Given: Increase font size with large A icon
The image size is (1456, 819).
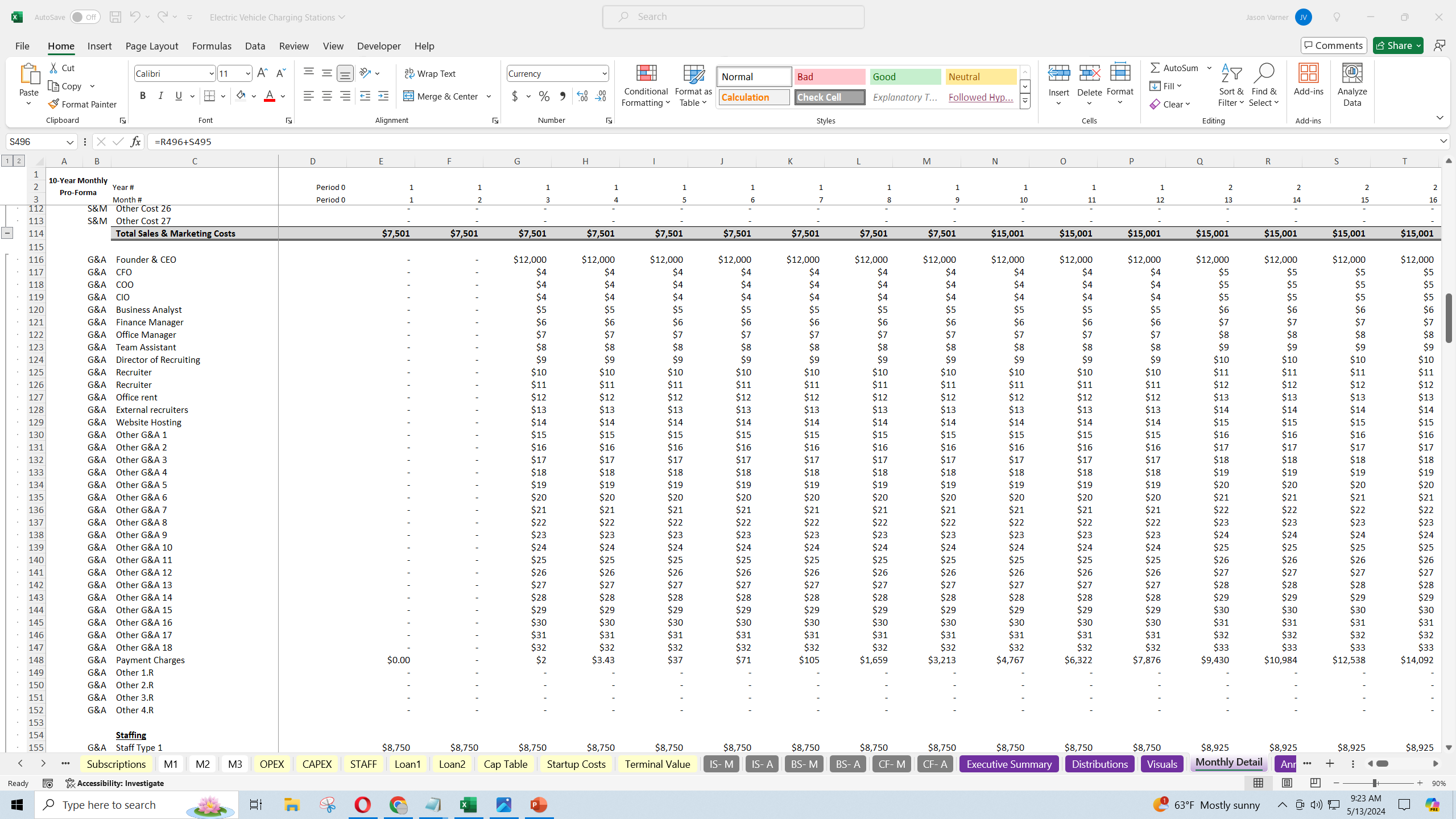Looking at the screenshot, I should (262, 73).
